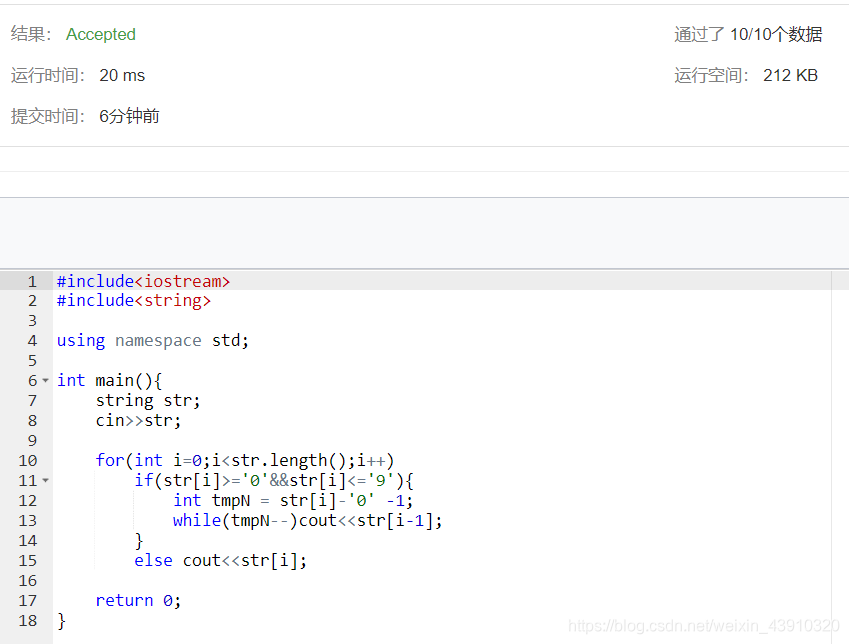The image size is (849, 644).
Task: Click the green Accepted result text
Action: (101, 34)
